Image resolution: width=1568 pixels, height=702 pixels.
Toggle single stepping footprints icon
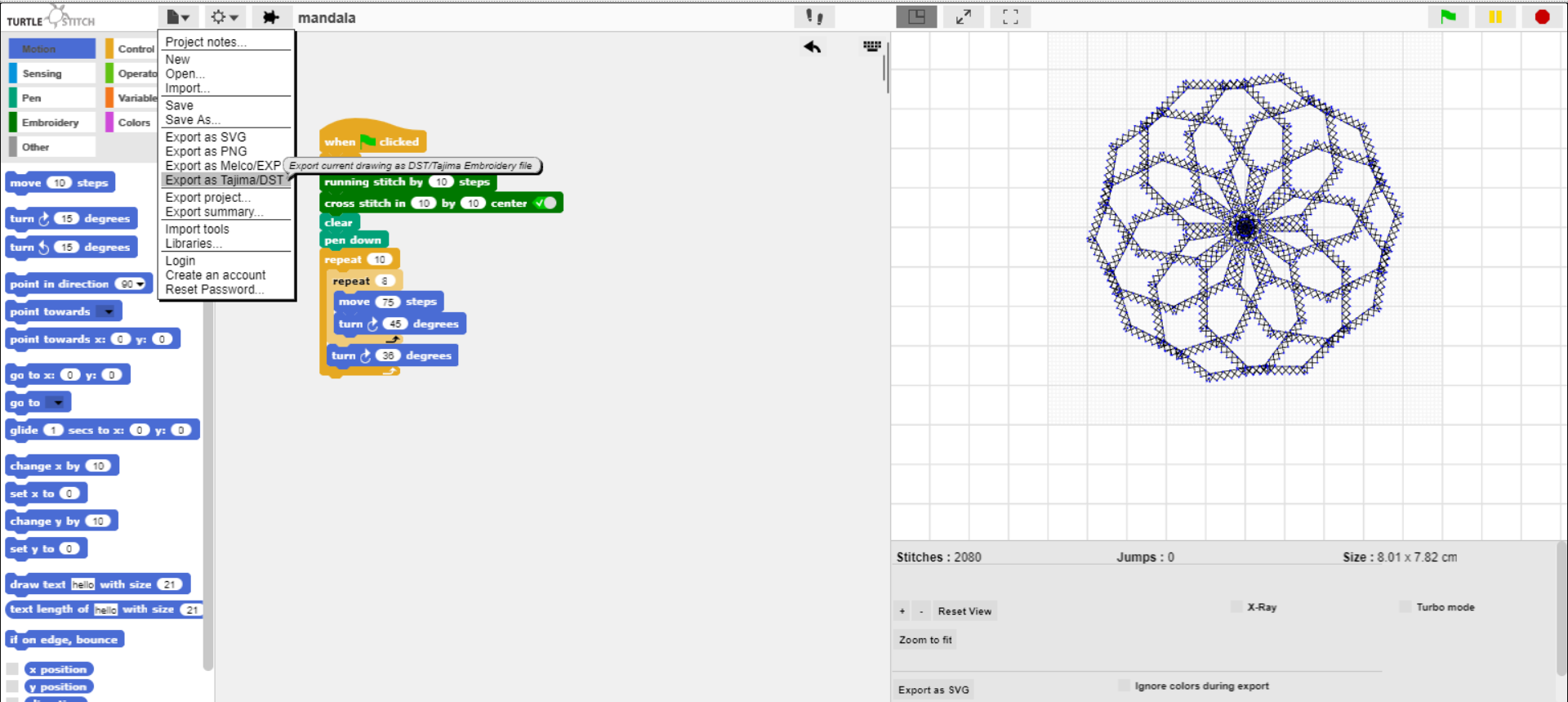[x=814, y=17]
